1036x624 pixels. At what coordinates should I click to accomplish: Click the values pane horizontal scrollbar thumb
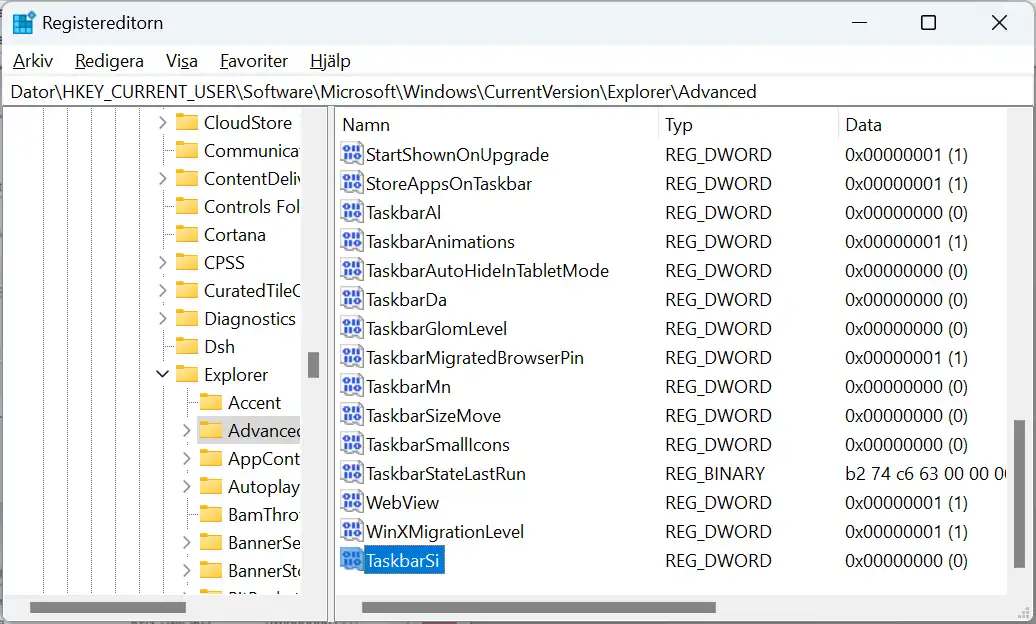coord(538,607)
